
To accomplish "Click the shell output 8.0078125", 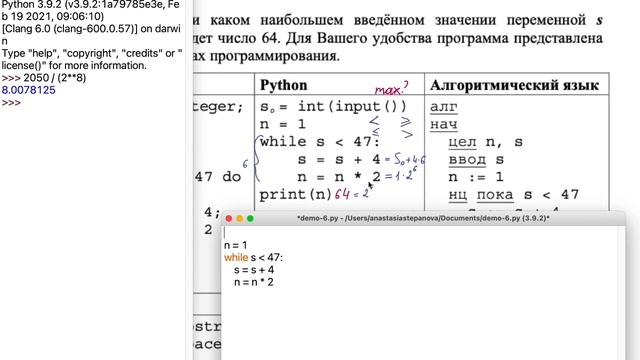I will (29, 90).
